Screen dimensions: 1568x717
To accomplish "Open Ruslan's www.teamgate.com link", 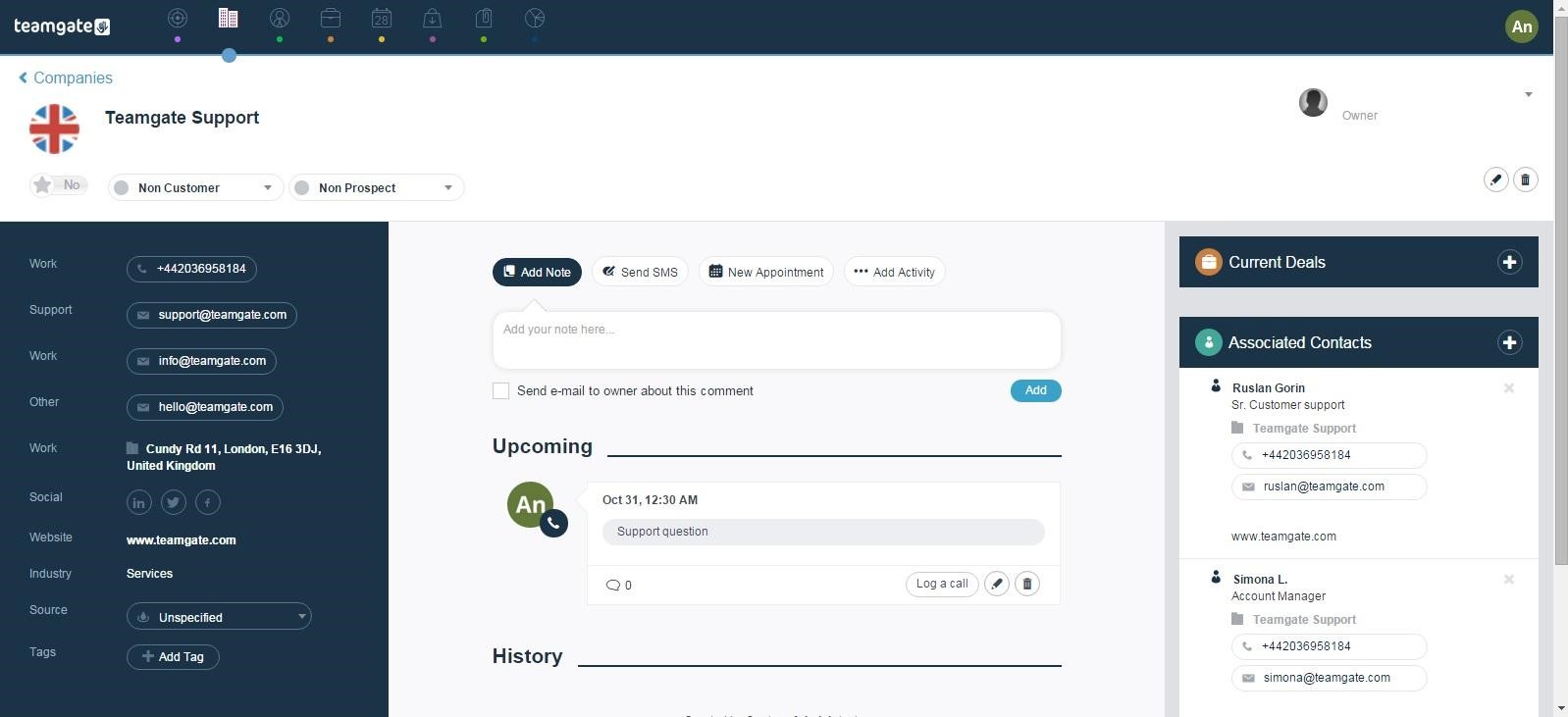I will (1283, 537).
